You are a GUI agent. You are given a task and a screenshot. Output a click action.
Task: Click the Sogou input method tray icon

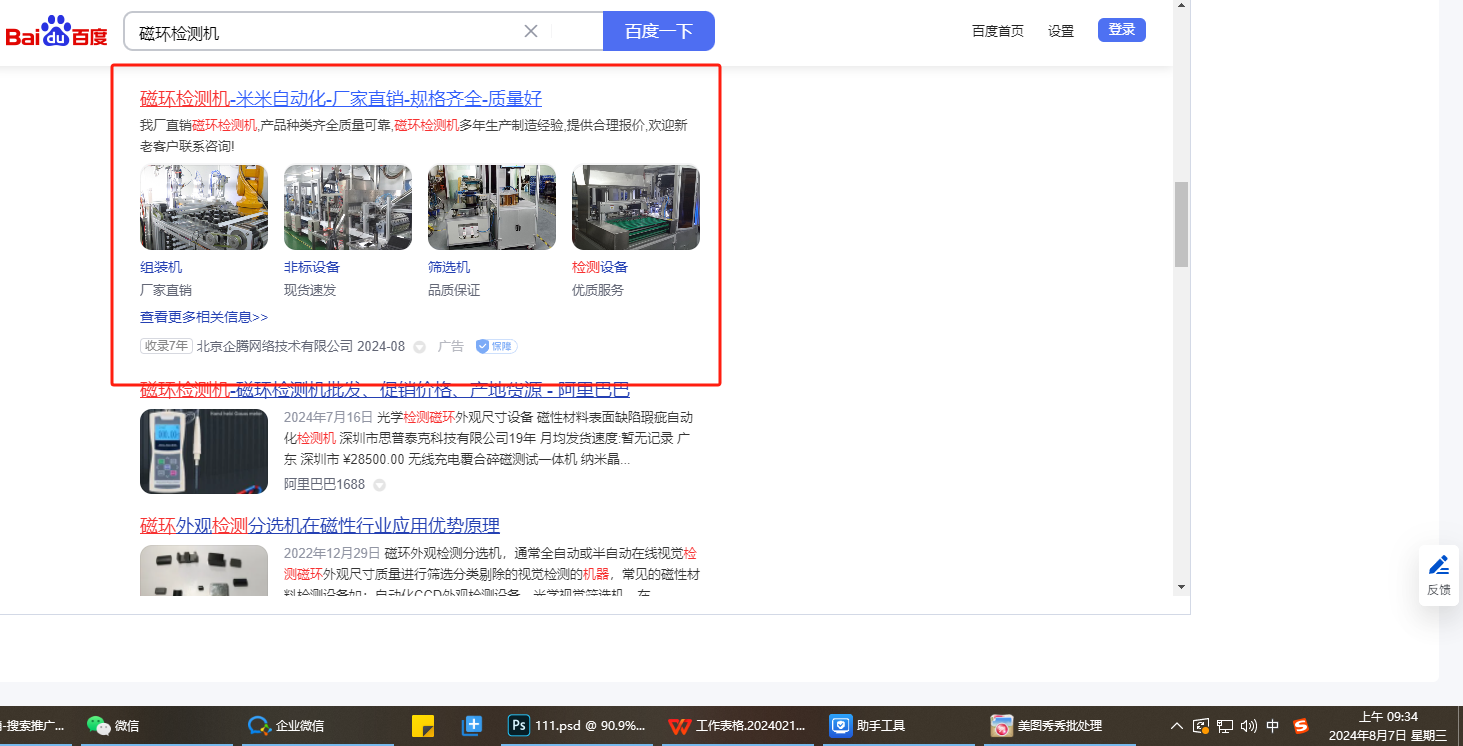point(1301,726)
